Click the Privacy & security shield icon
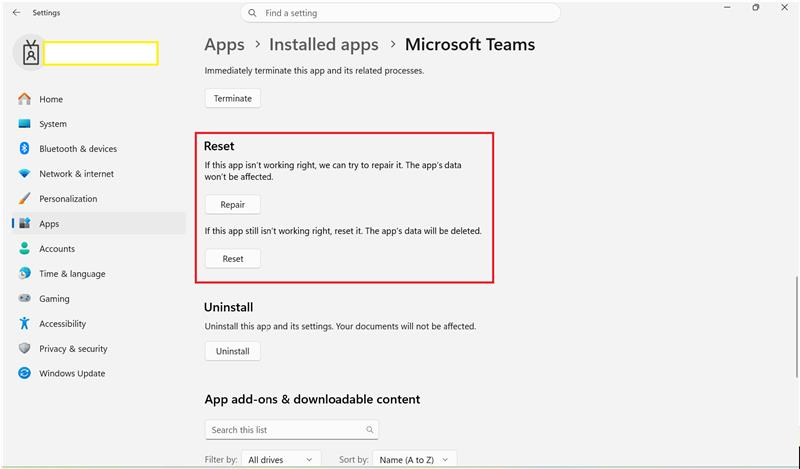 (24, 348)
